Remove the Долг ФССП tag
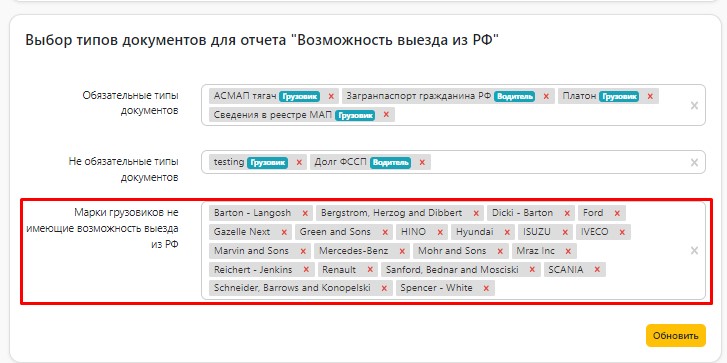The width and height of the screenshot is (727, 363). 422,162
